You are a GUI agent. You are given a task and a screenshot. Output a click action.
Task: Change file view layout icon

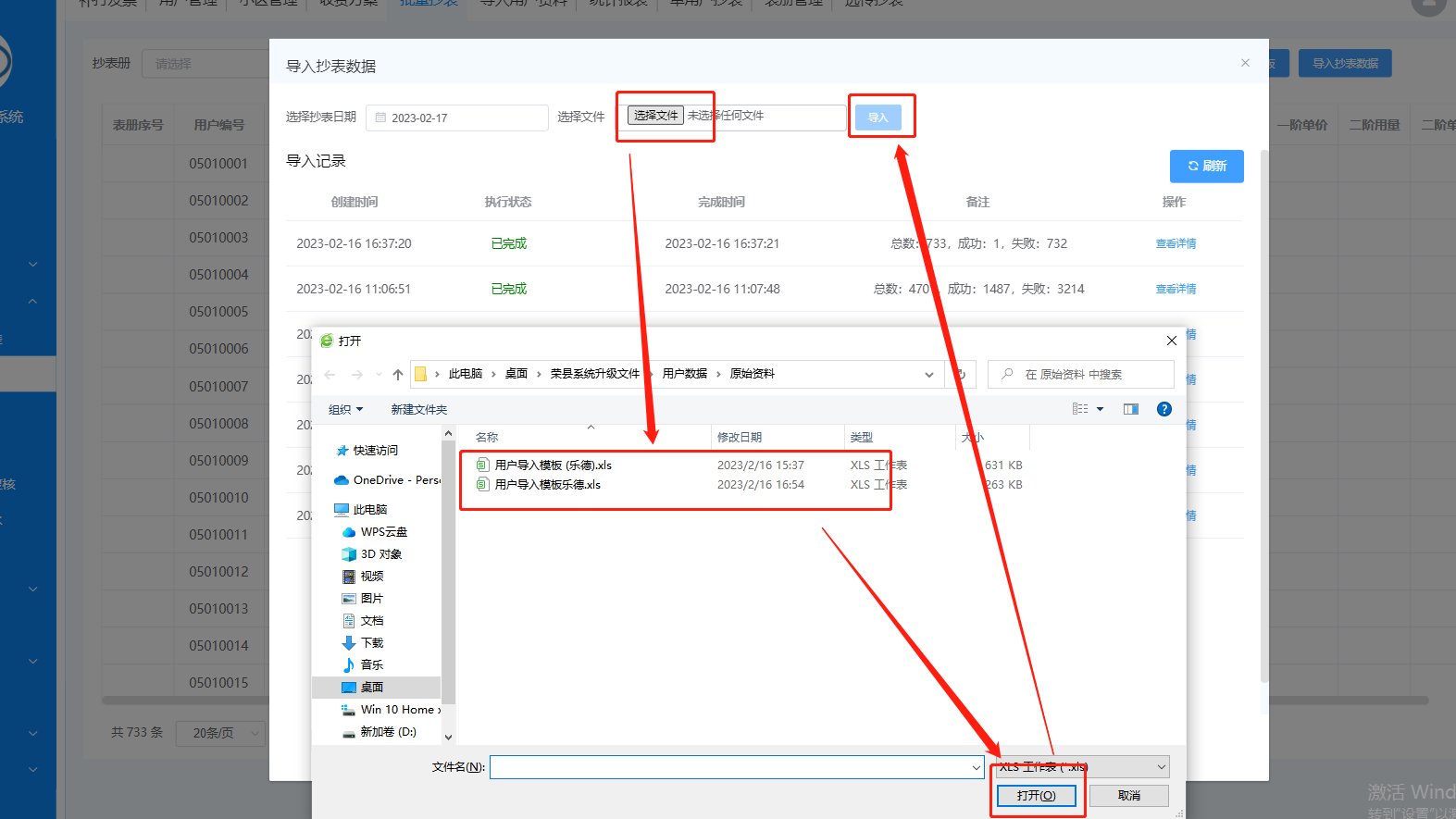point(1080,409)
